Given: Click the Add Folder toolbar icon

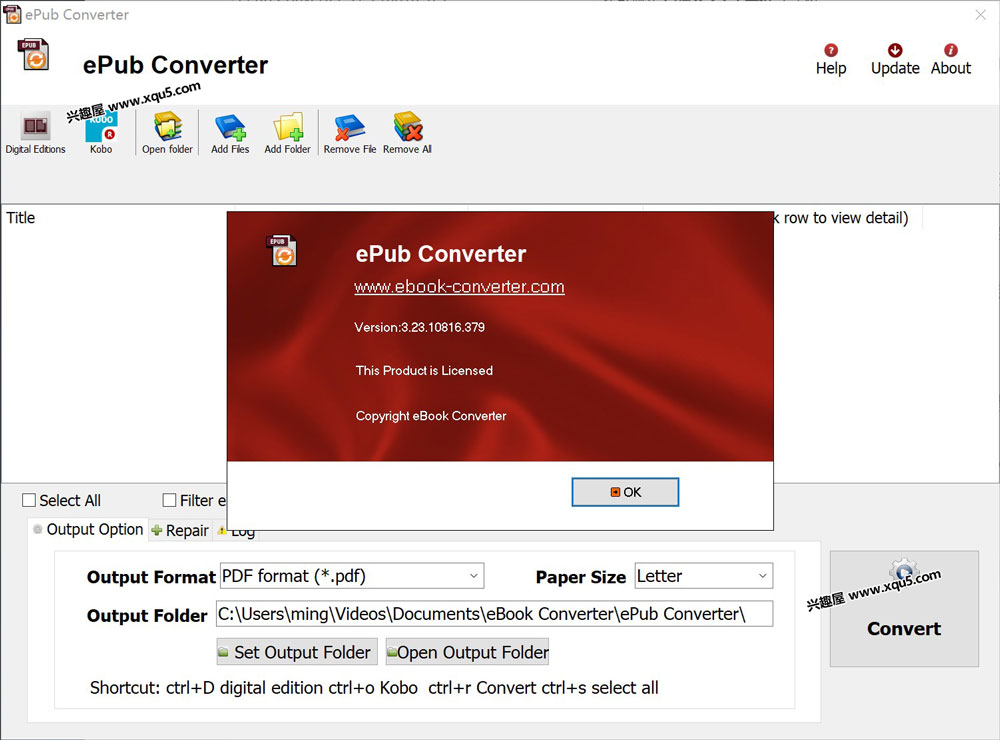Looking at the screenshot, I should click(x=288, y=133).
